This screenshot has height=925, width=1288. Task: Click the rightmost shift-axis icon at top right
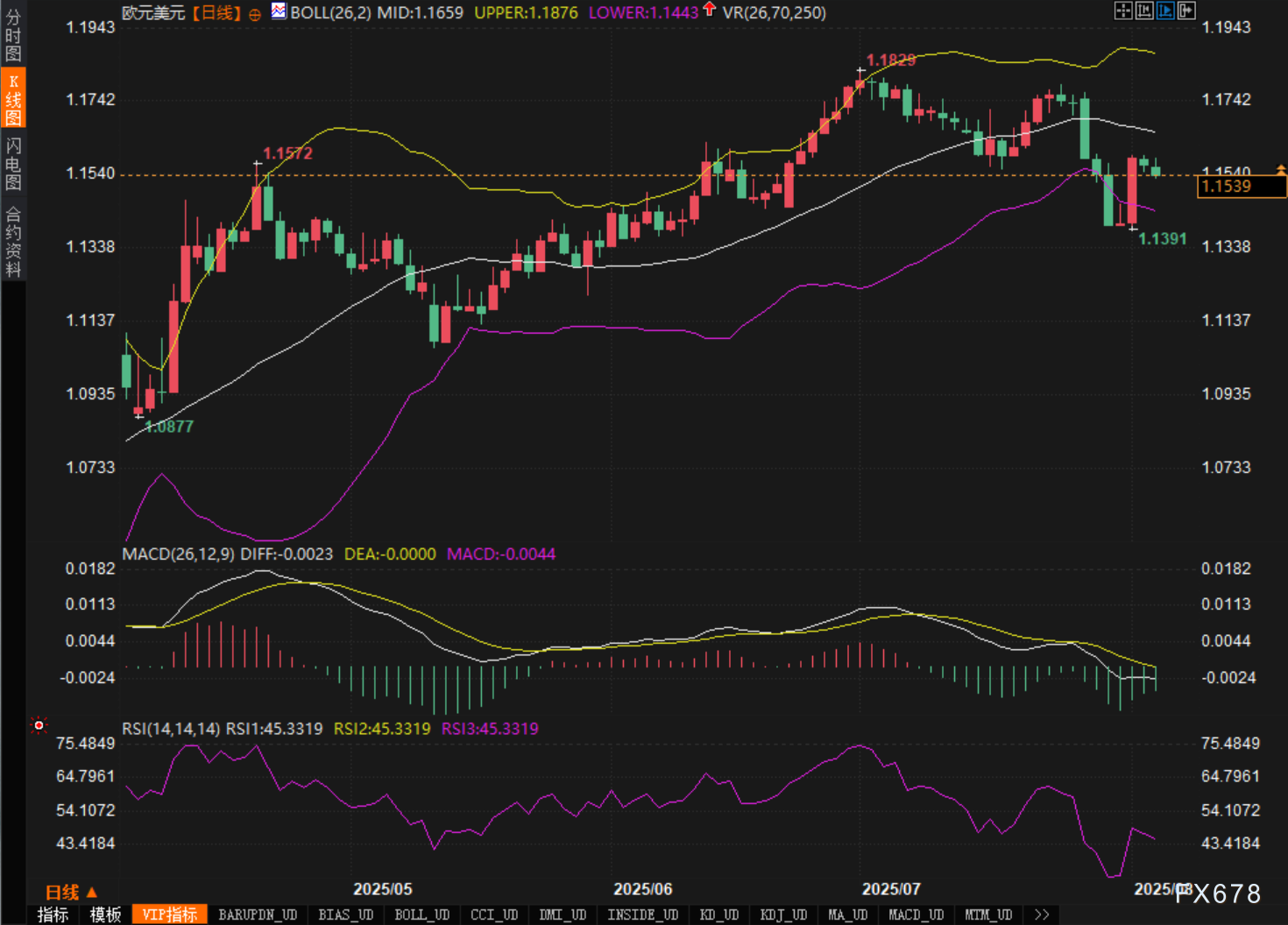pyautogui.click(x=1186, y=11)
